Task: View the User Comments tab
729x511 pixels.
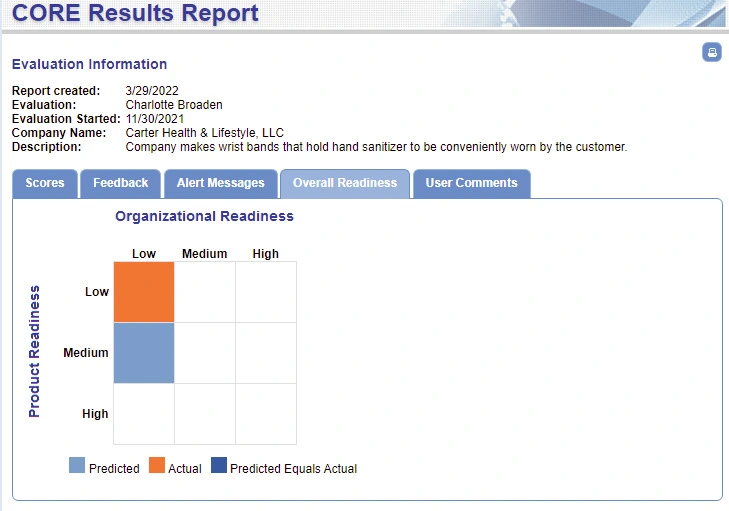Action: (x=471, y=183)
